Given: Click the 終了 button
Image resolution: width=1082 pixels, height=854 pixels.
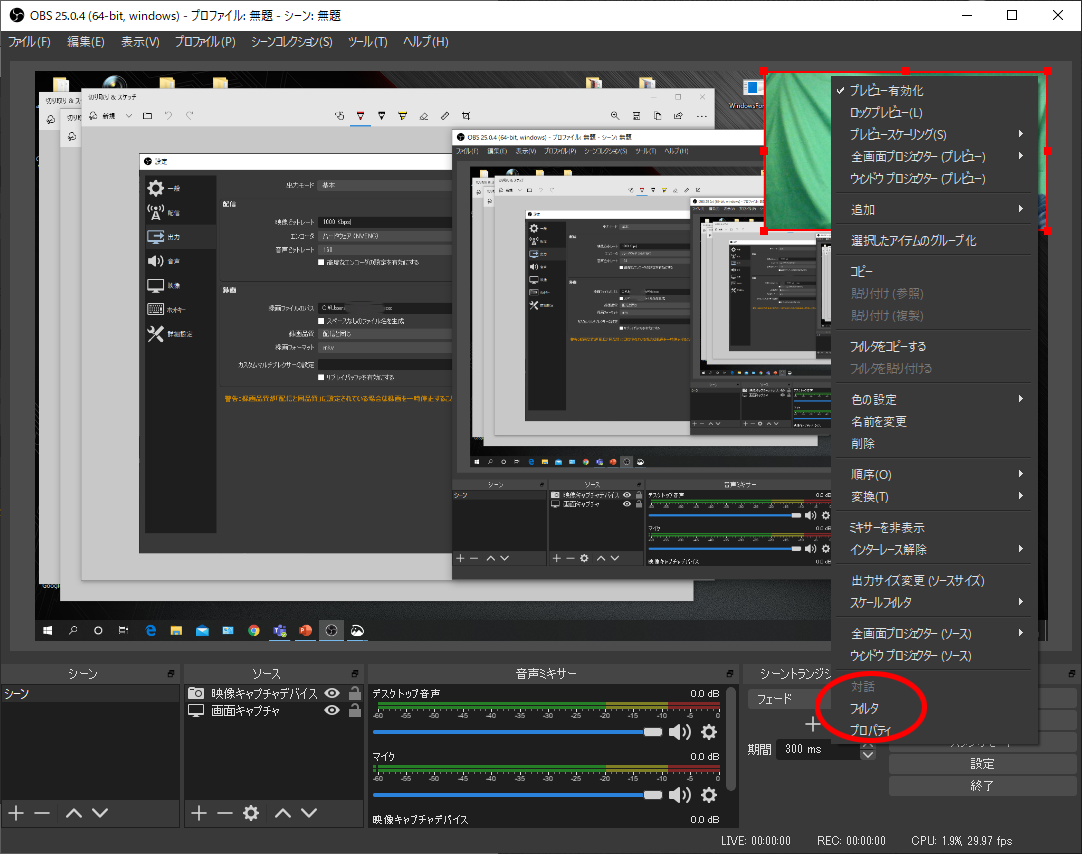Looking at the screenshot, I should 982,786.
